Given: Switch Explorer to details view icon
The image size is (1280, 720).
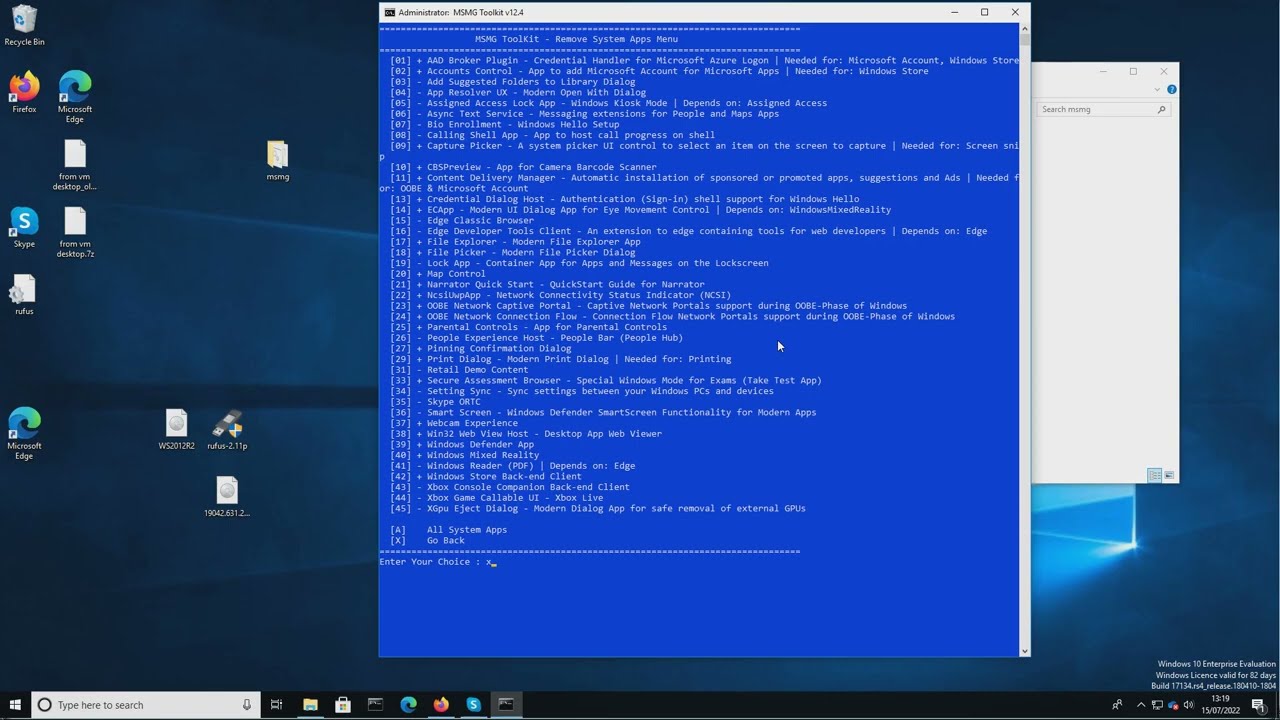Looking at the screenshot, I should [x=1154, y=475].
